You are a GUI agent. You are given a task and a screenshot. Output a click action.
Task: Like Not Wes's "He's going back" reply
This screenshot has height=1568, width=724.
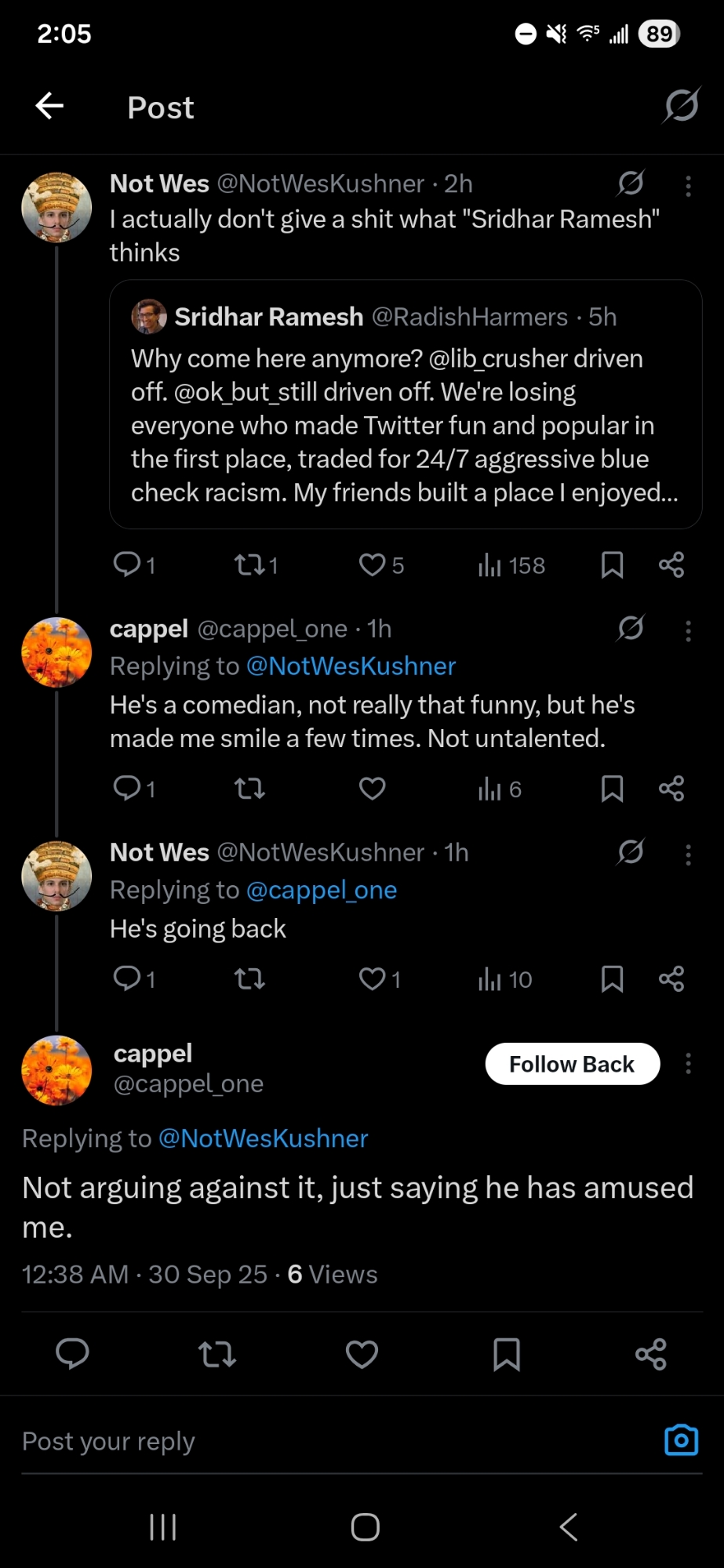point(373,978)
